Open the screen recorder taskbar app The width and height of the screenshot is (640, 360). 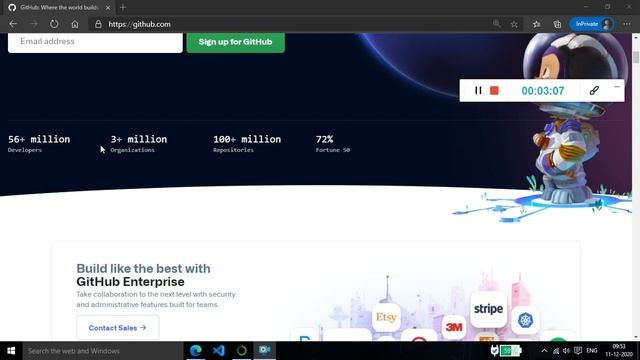(x=264, y=351)
